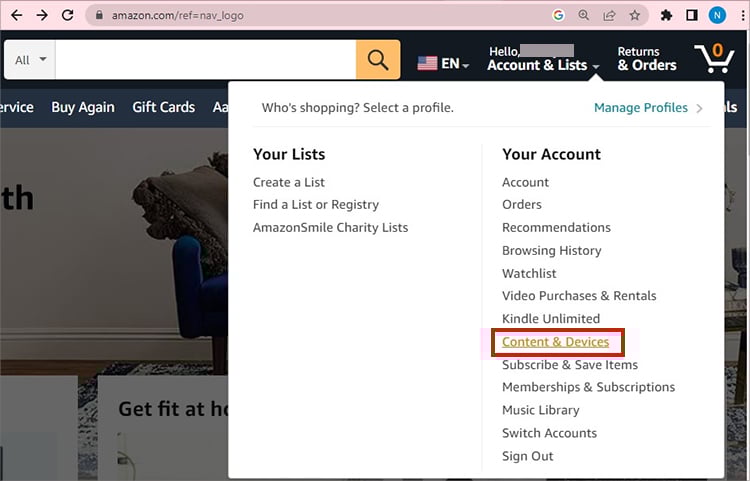Open the All search category dropdown
The width and height of the screenshot is (750, 481).
pos(31,60)
